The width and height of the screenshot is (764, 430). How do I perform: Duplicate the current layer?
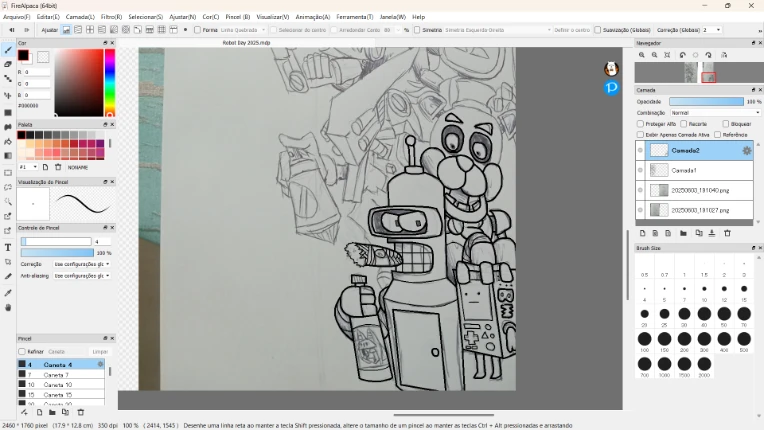699,233
